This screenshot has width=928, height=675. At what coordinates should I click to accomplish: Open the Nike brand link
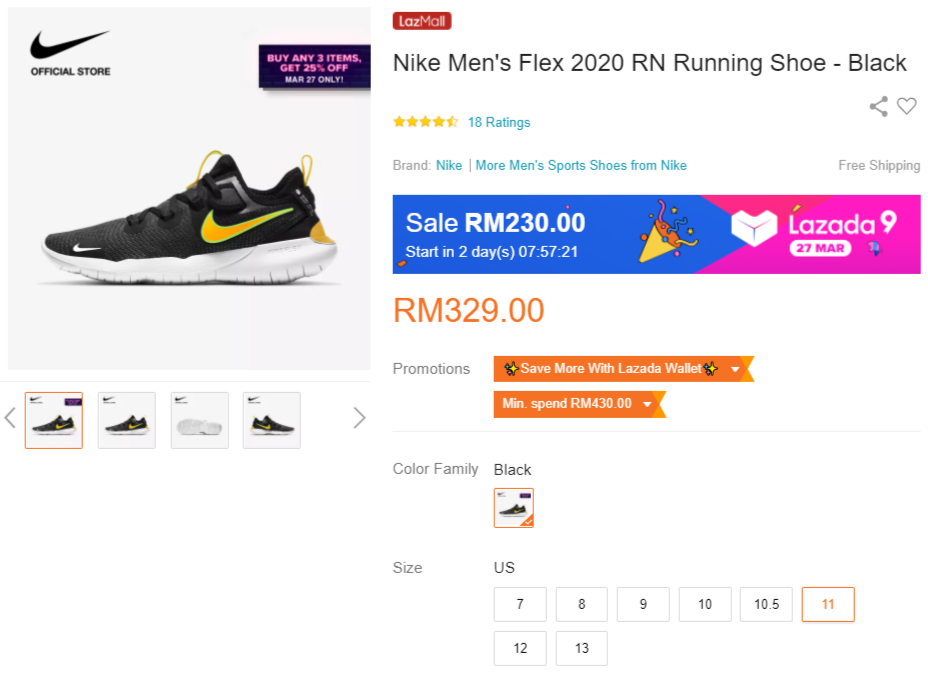tap(449, 165)
